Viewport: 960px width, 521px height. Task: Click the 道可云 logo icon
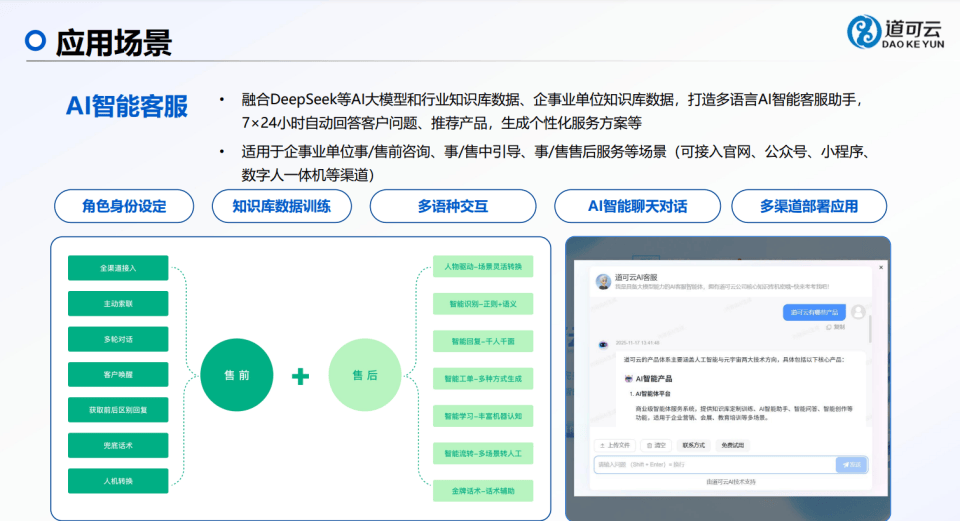(865, 31)
